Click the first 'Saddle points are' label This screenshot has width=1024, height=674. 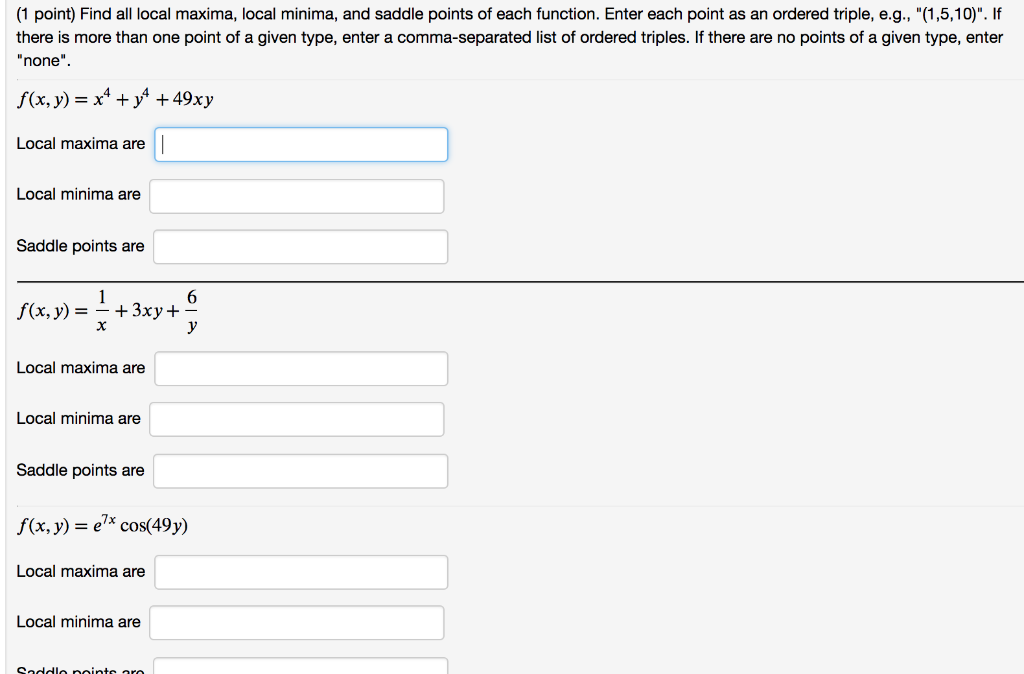tap(80, 246)
